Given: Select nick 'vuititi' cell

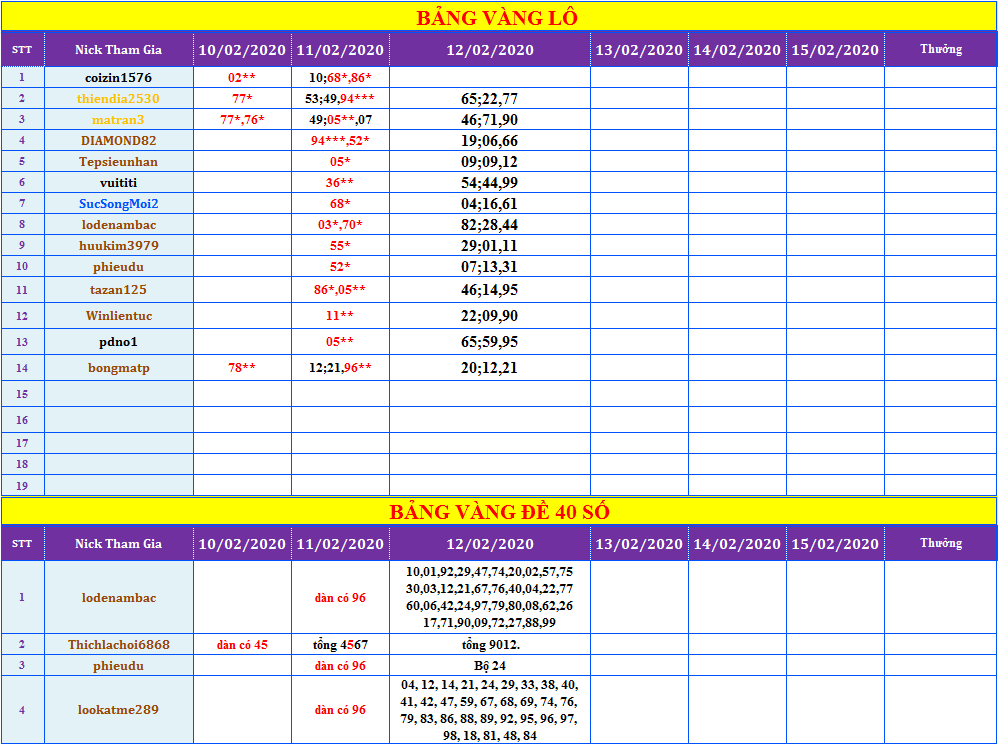Looking at the screenshot, I should click(x=118, y=182).
